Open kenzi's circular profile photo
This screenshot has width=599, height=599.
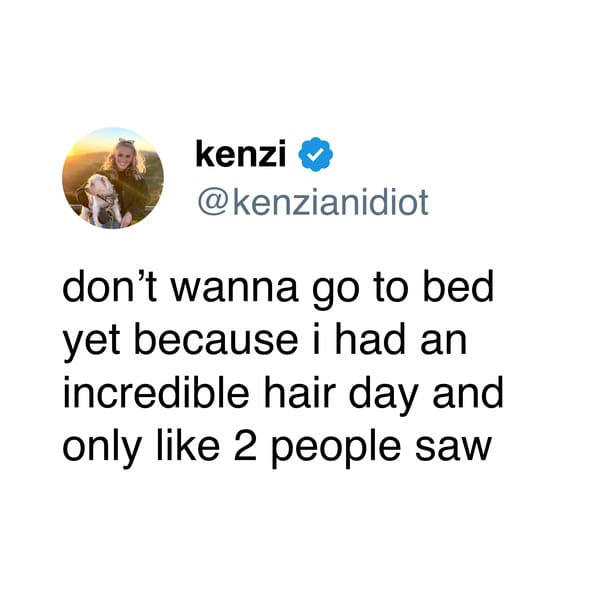pos(113,178)
